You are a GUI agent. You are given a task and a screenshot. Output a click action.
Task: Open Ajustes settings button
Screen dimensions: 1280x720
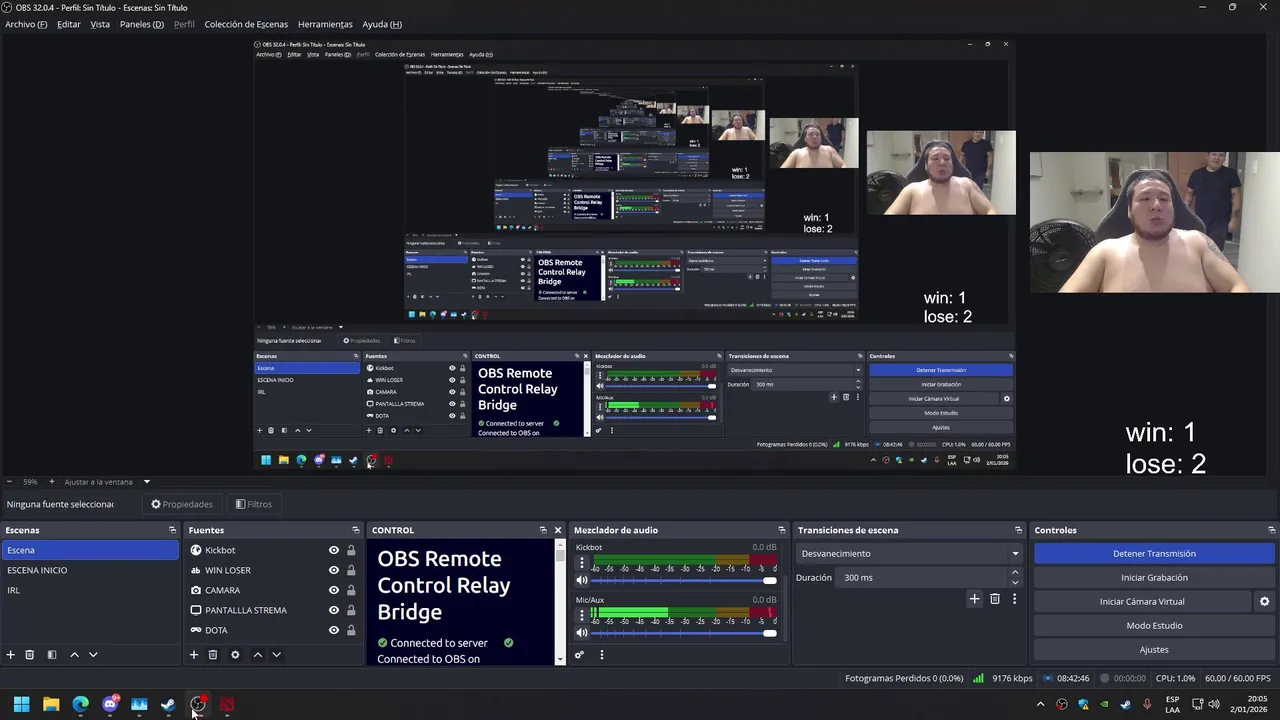tap(1154, 649)
